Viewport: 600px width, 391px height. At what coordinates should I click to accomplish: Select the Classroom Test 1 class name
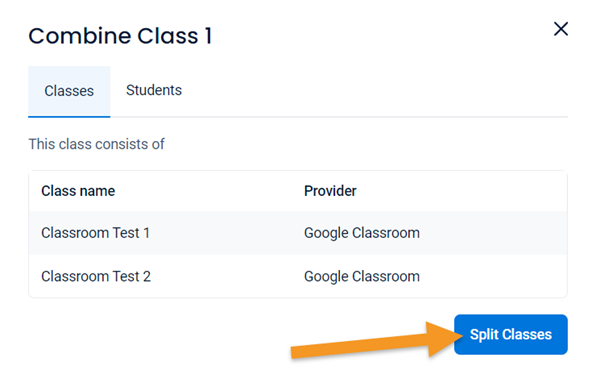[95, 233]
